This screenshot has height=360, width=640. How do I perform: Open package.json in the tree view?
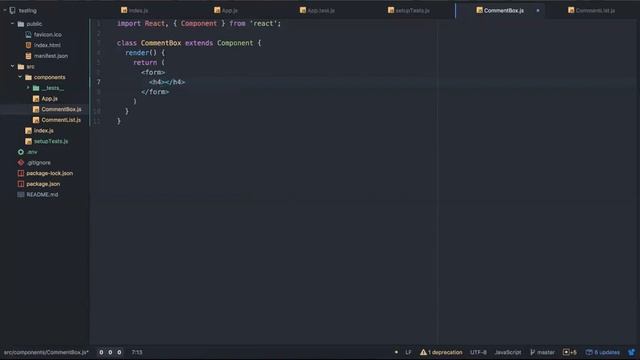click(x=43, y=184)
